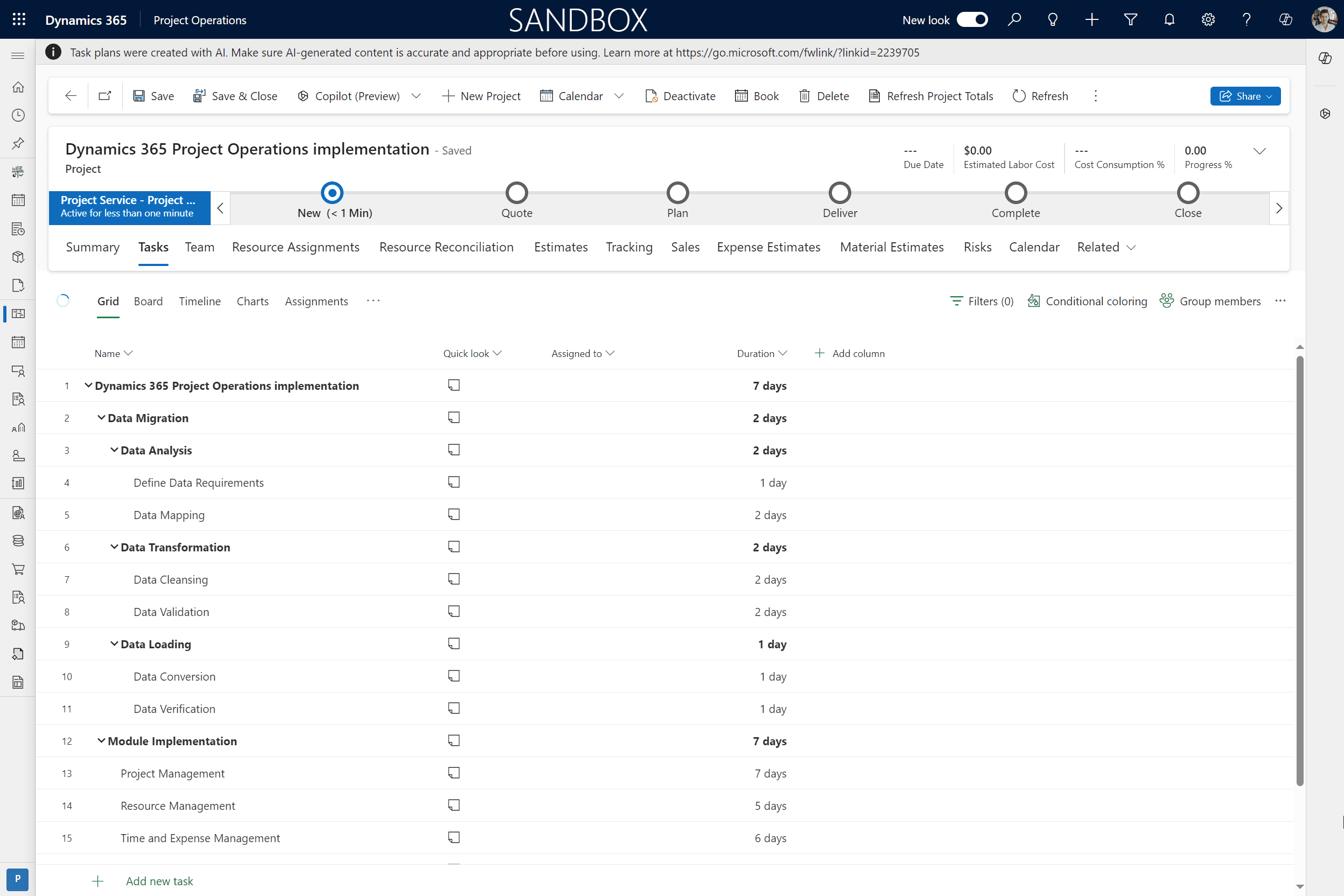Click the Deactivate command
This screenshot has width=1344, height=896.
[680, 96]
